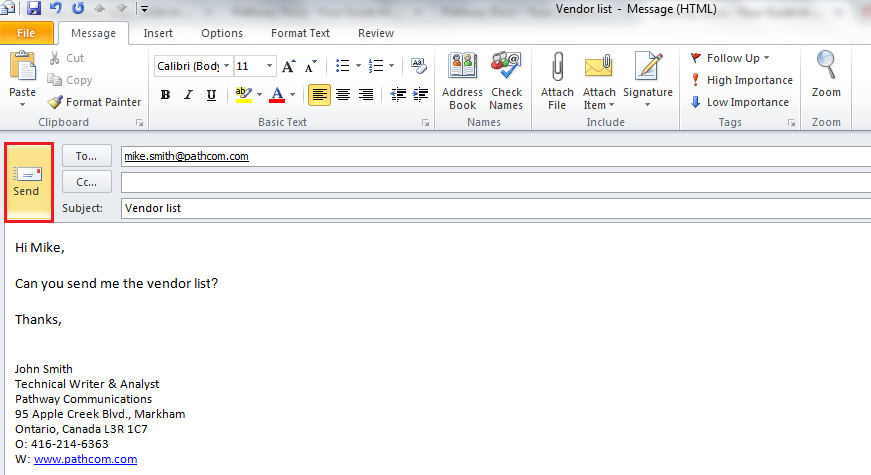Click the Subject field containing Vendor list

coord(495,208)
